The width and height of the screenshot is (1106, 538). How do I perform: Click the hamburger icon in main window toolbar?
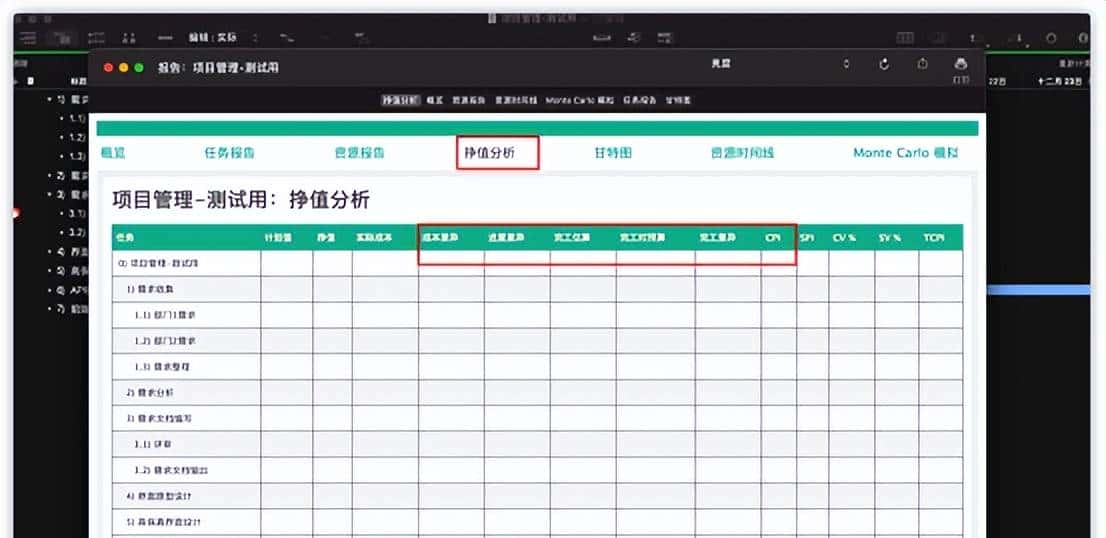[x=29, y=38]
